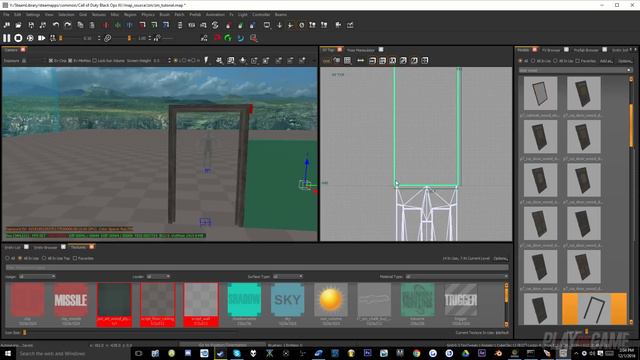This screenshot has width=640, height=360.
Task: Toggle the Favorites checkbox in Textures panel
Action: pos(75,258)
